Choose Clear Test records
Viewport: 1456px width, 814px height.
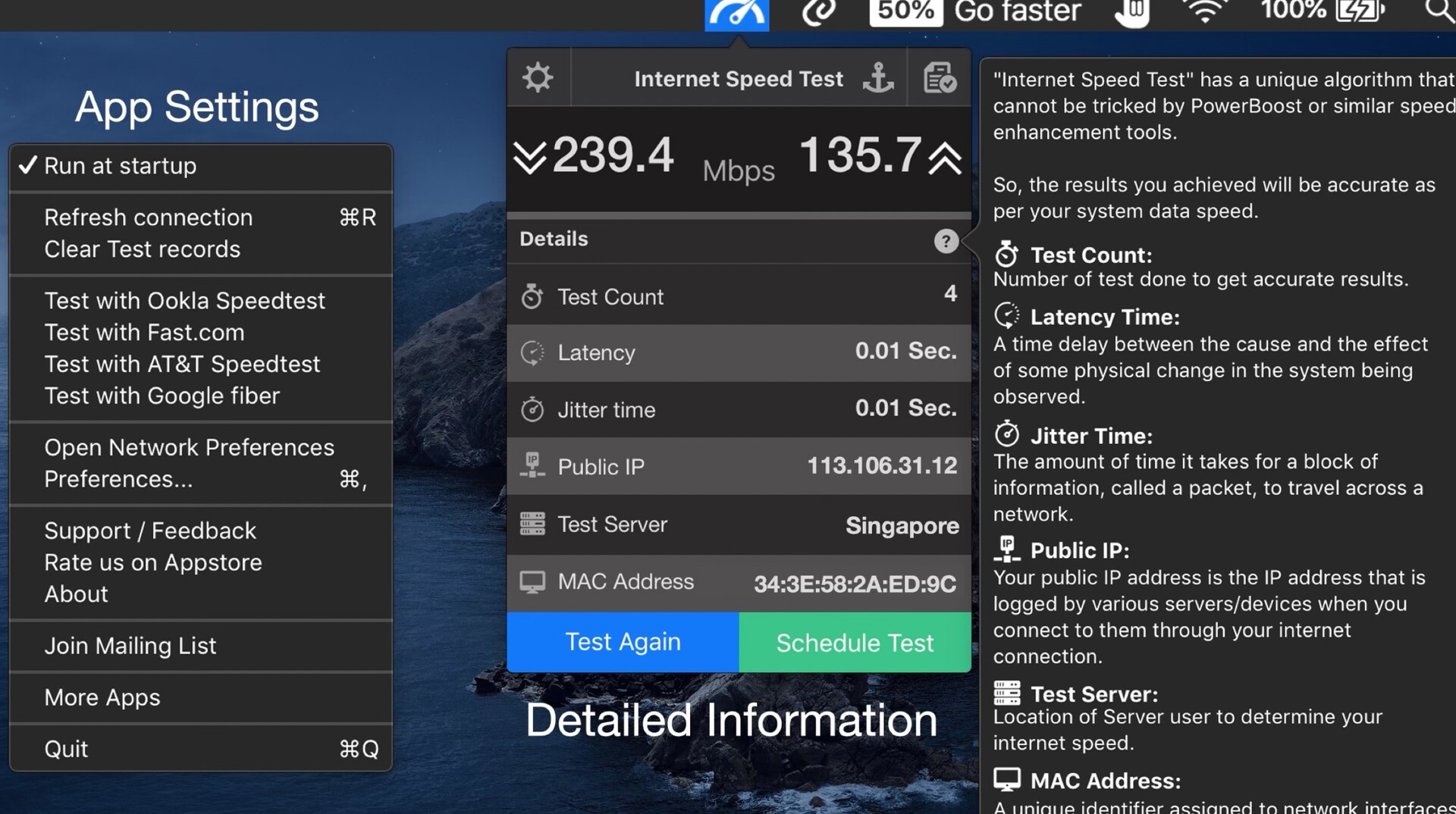point(201,249)
